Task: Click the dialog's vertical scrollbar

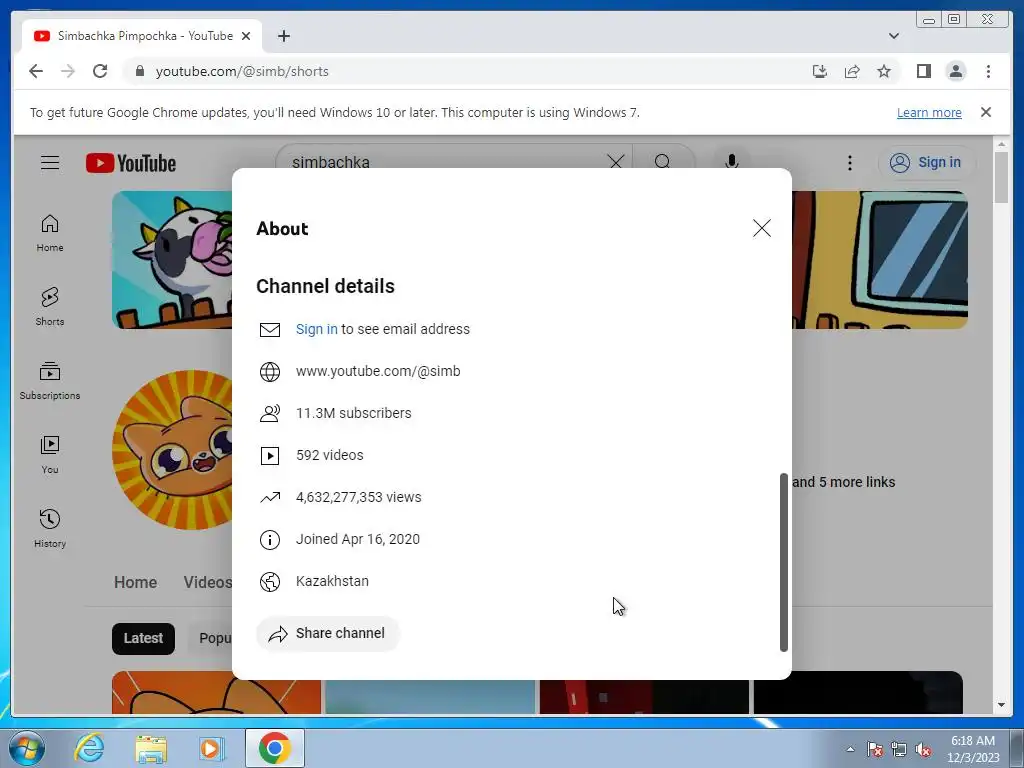Action: coord(784,562)
